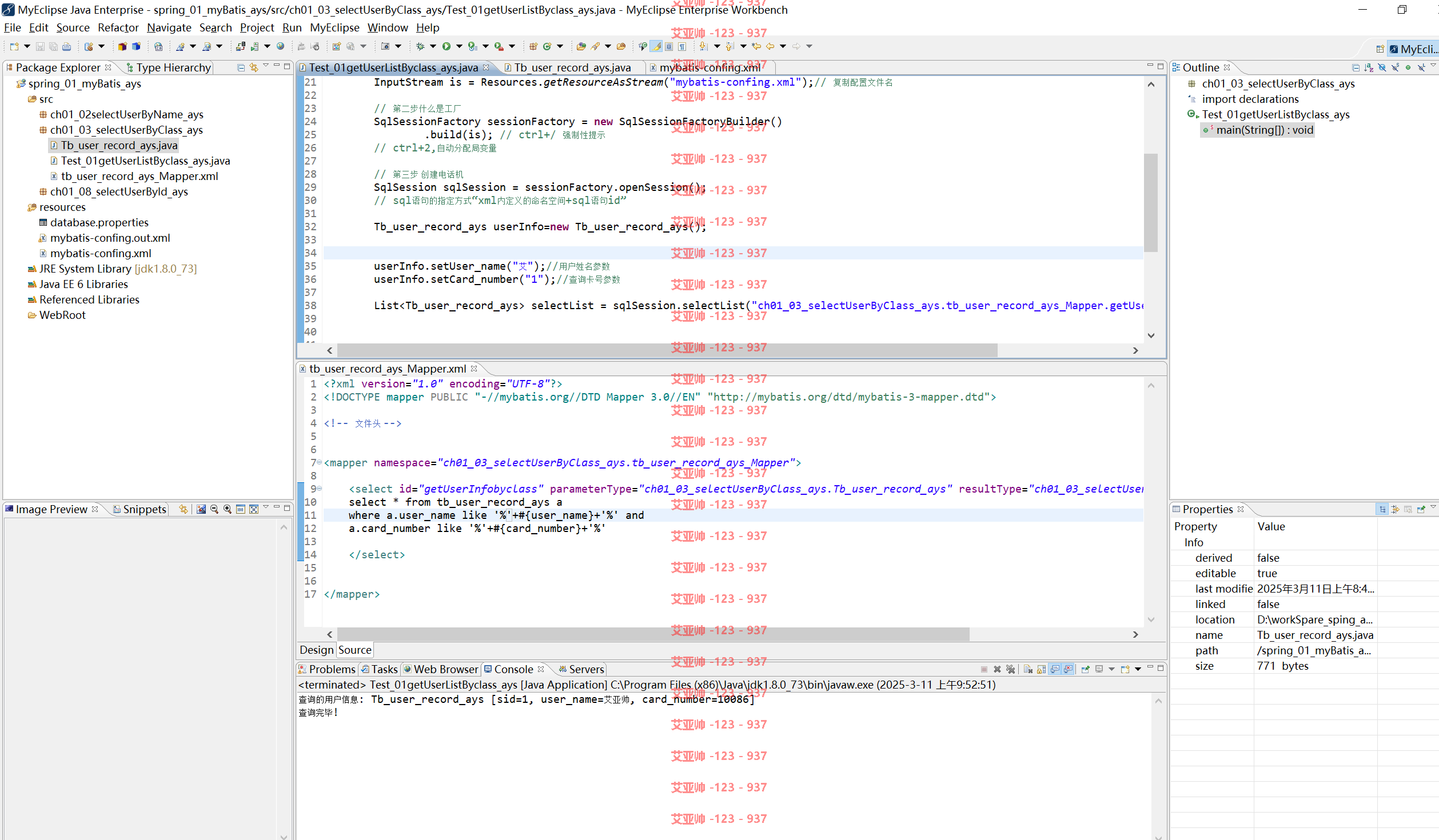Open dropdown arrow next to Run button

459,46
